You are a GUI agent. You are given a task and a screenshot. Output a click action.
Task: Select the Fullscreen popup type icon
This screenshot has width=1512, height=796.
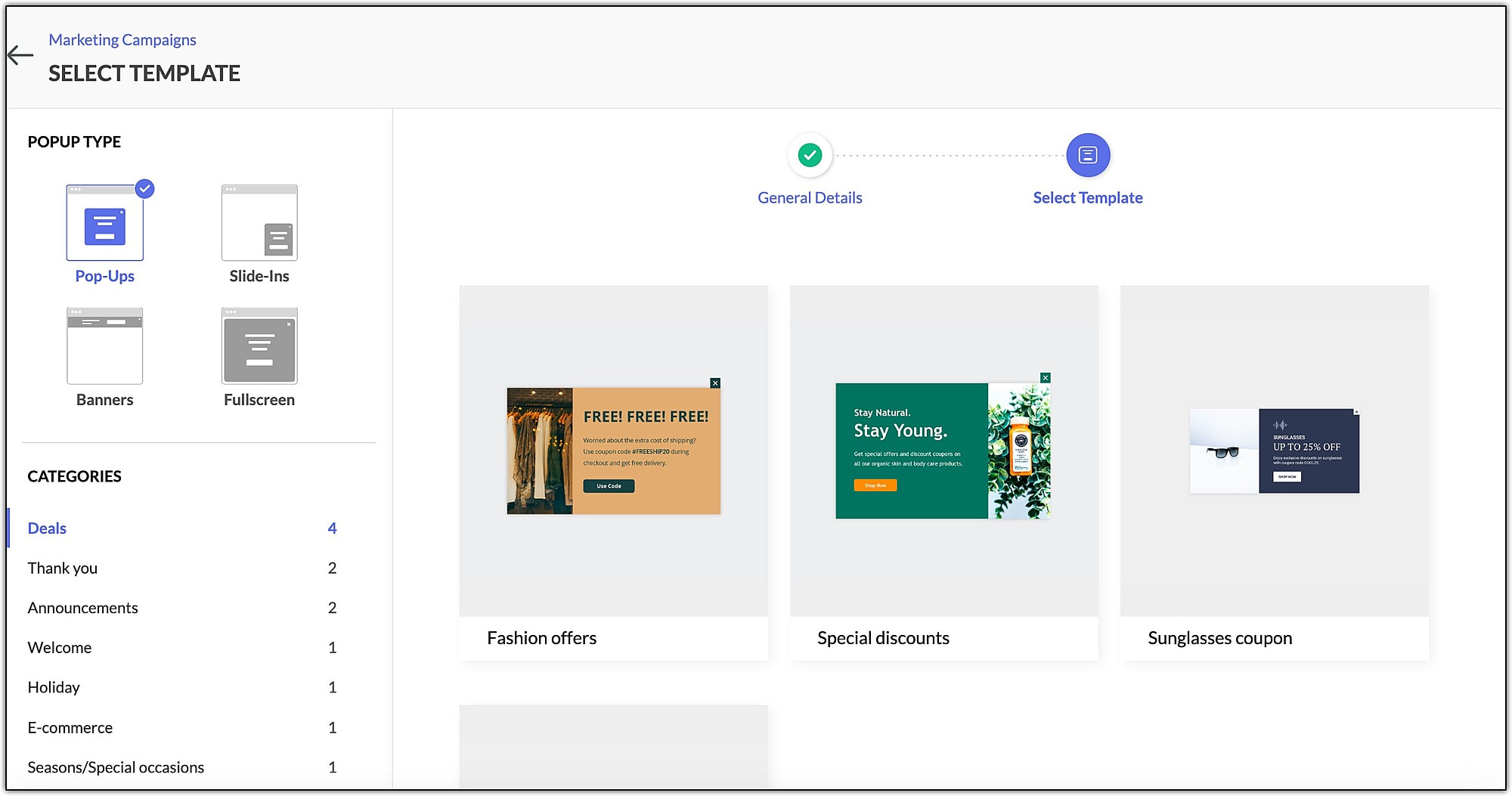click(259, 346)
